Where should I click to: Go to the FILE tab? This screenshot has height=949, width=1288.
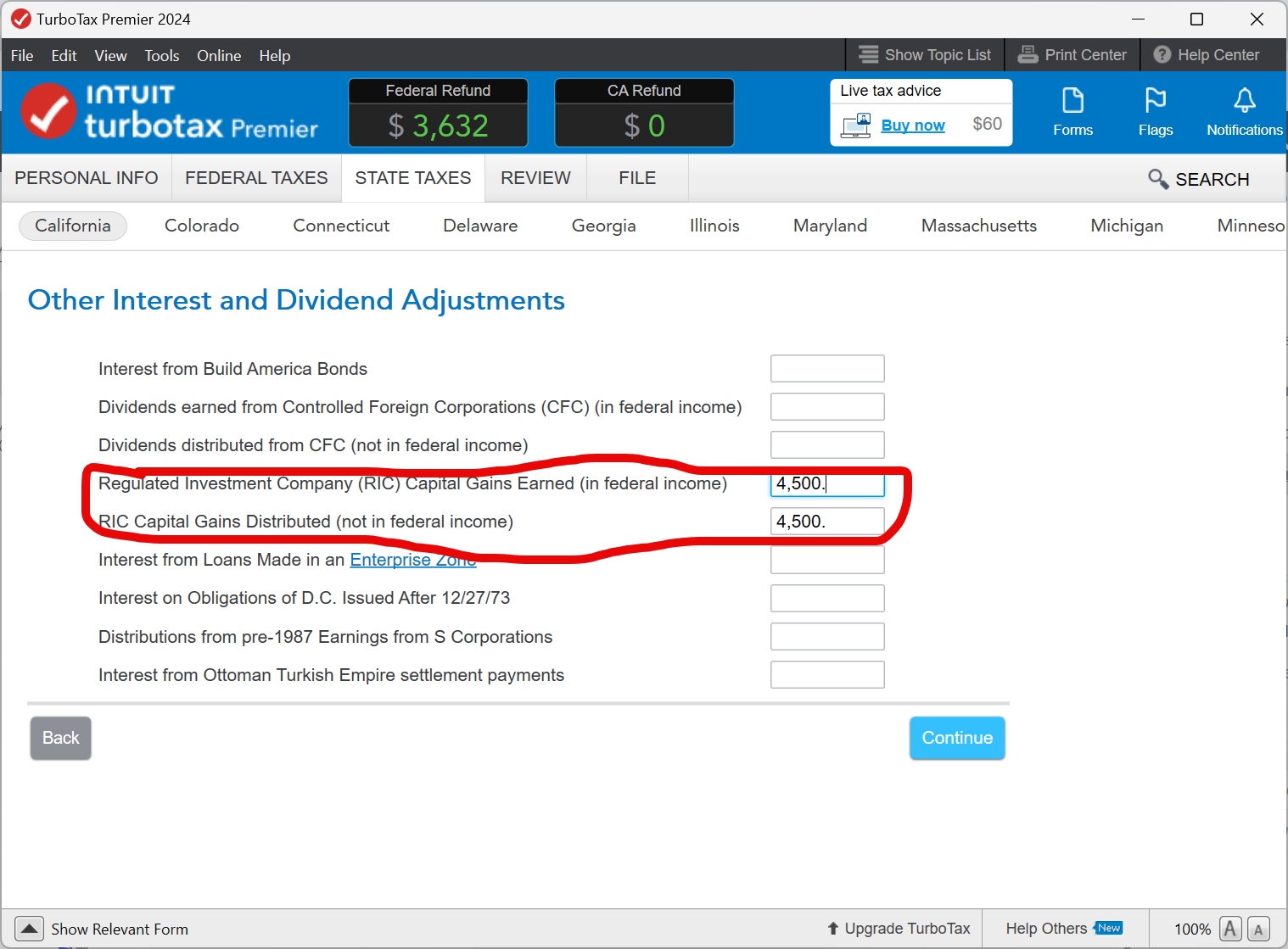[637, 178]
